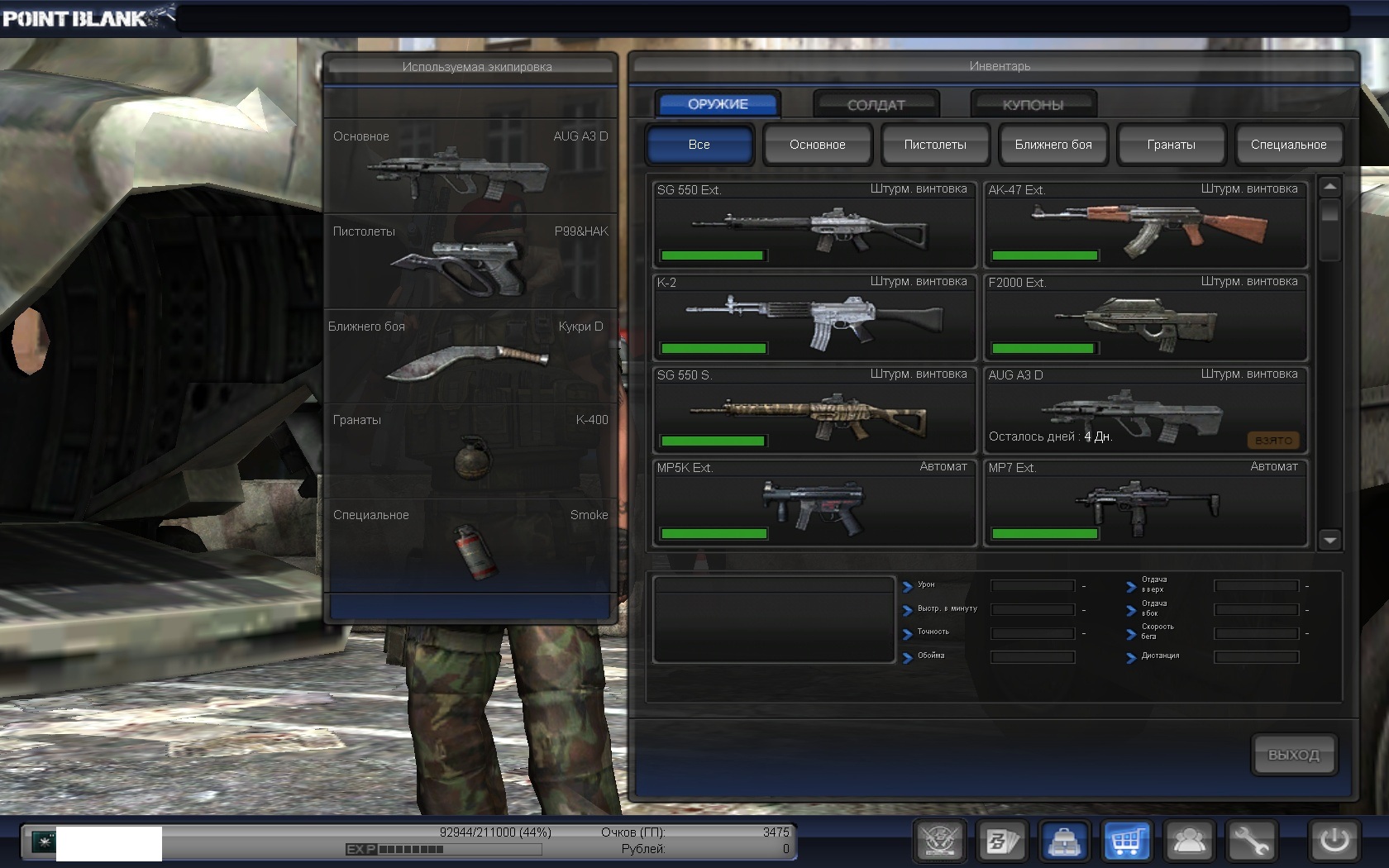Click the Точность stat arrow

907,634
